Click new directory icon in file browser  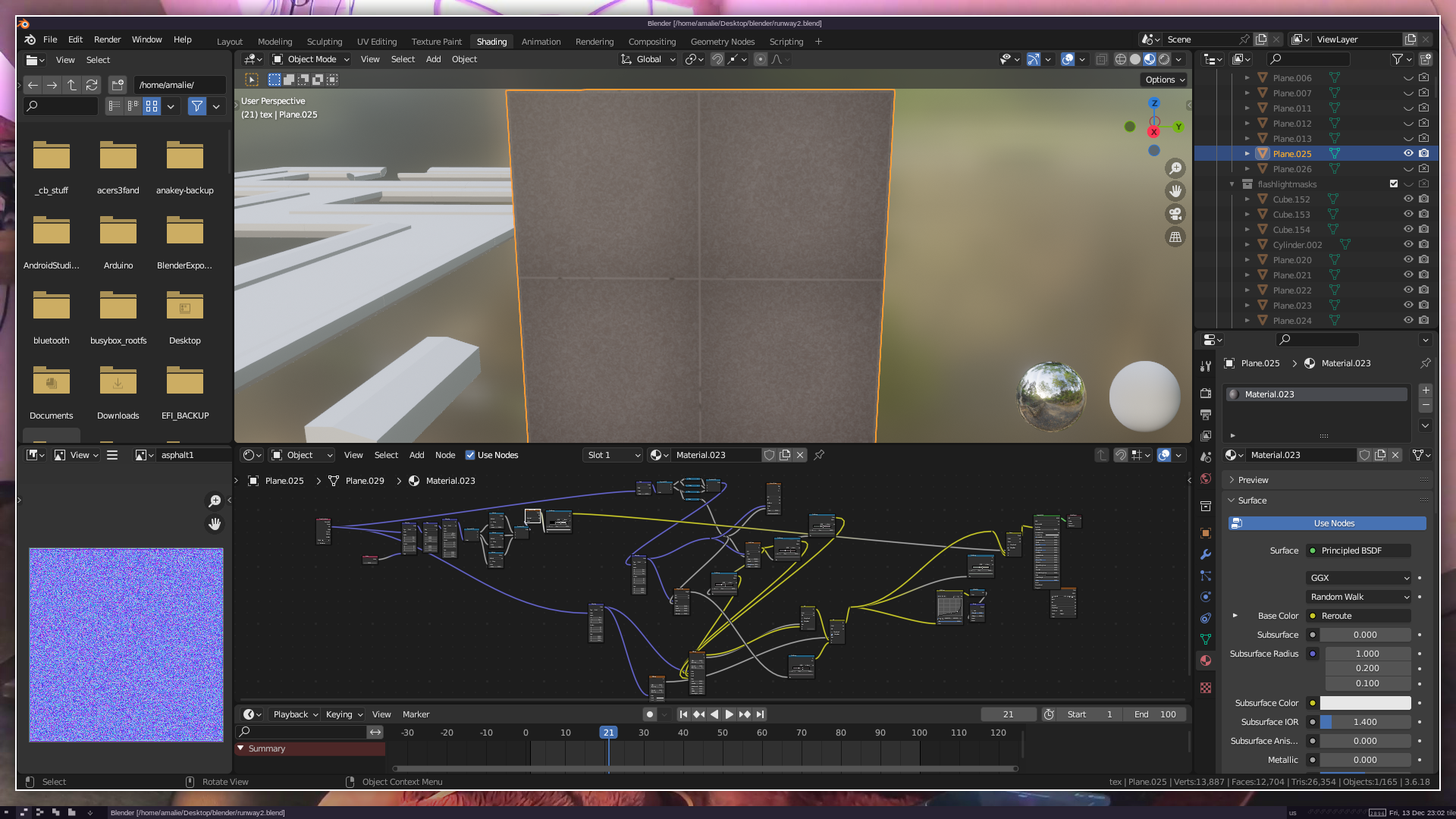[x=118, y=85]
